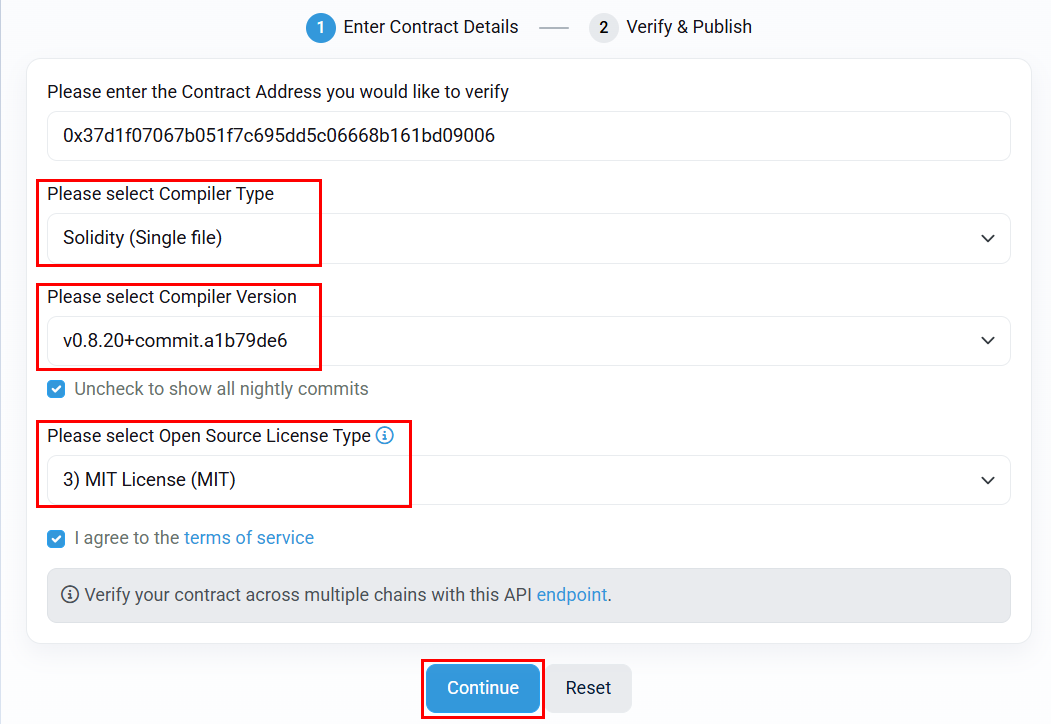This screenshot has width=1051, height=724.
Task: Click the Compiler Type chevron arrow
Action: point(987,239)
